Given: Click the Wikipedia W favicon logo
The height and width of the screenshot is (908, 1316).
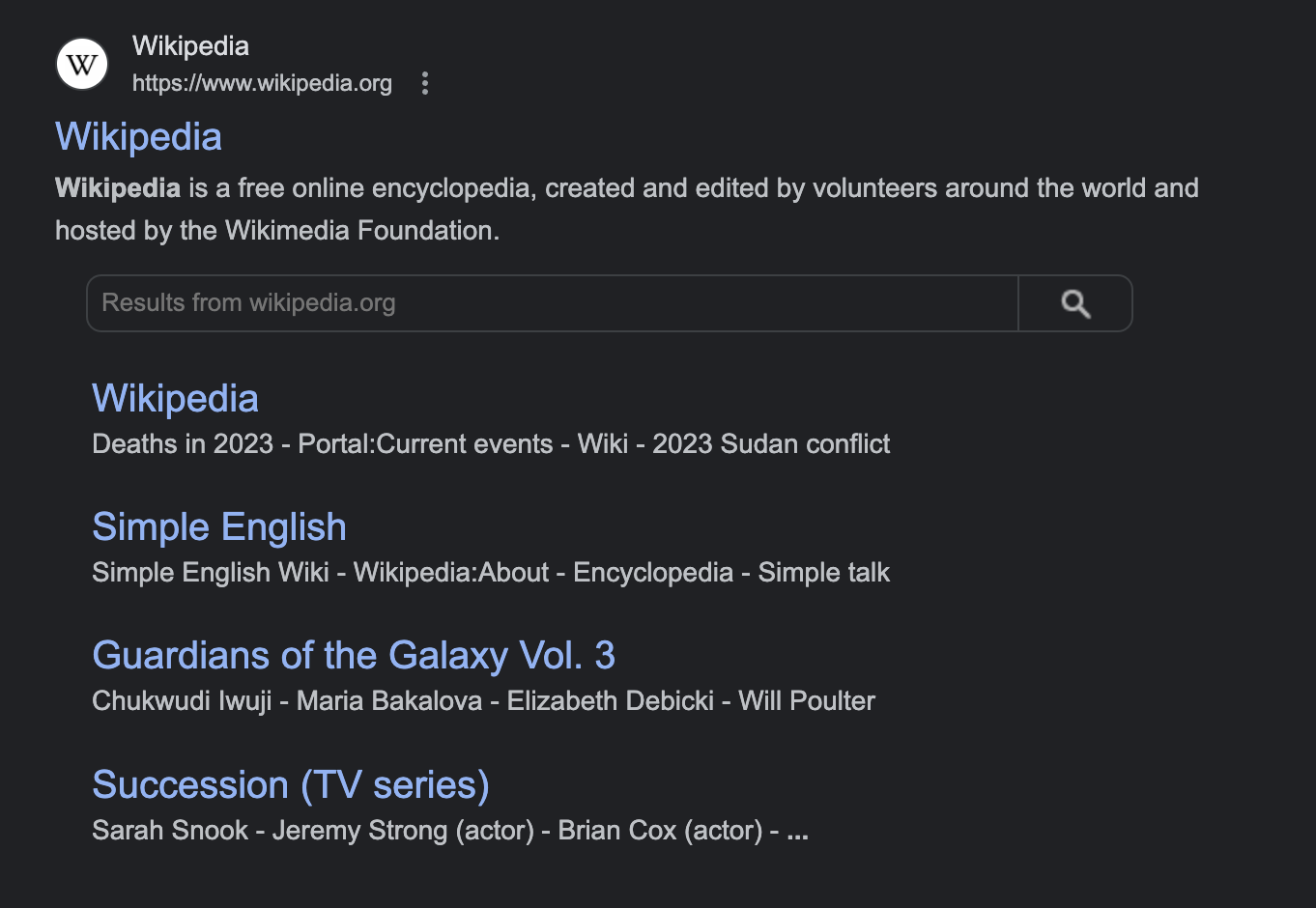Looking at the screenshot, I should pyautogui.click(x=82, y=65).
